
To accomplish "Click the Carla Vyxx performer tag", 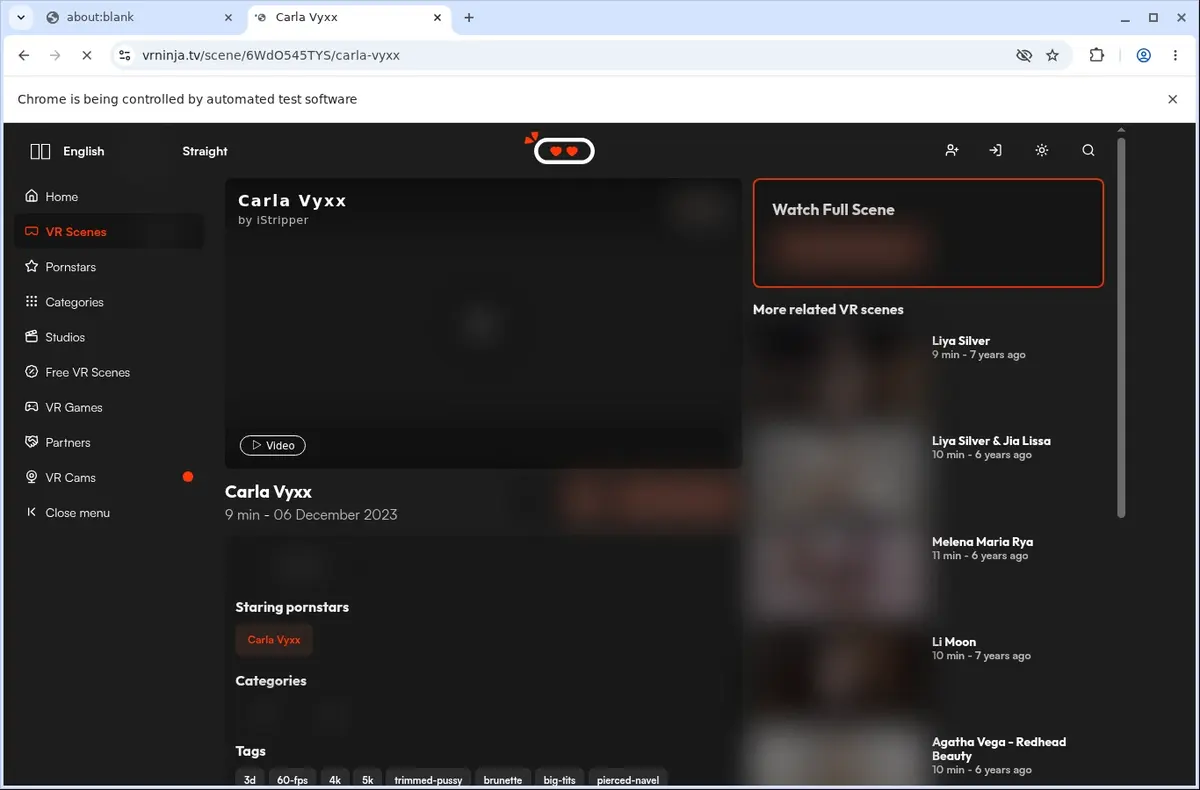I will click(x=274, y=640).
